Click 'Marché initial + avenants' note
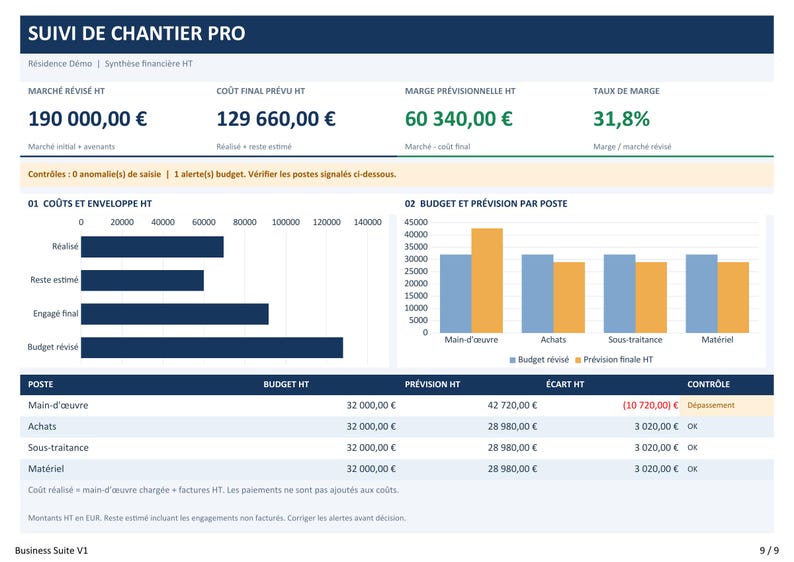The height and width of the screenshot is (562, 794). (x=71, y=147)
